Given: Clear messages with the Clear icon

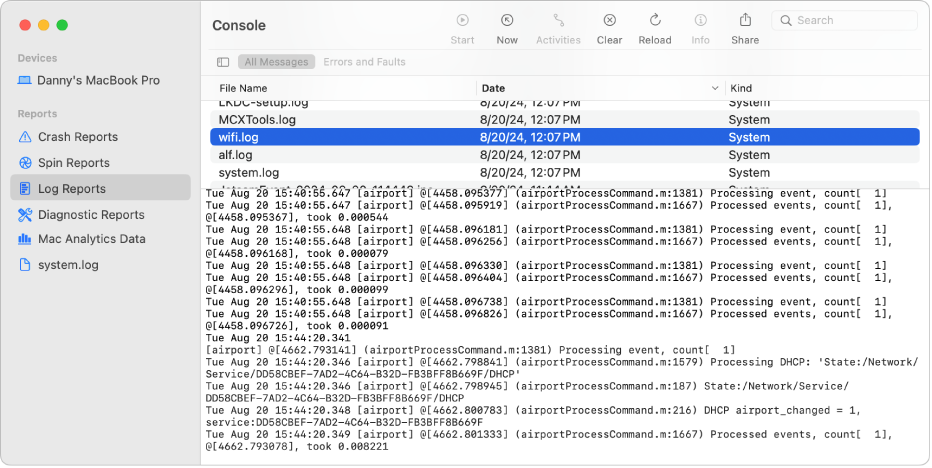Looking at the screenshot, I should click(609, 20).
